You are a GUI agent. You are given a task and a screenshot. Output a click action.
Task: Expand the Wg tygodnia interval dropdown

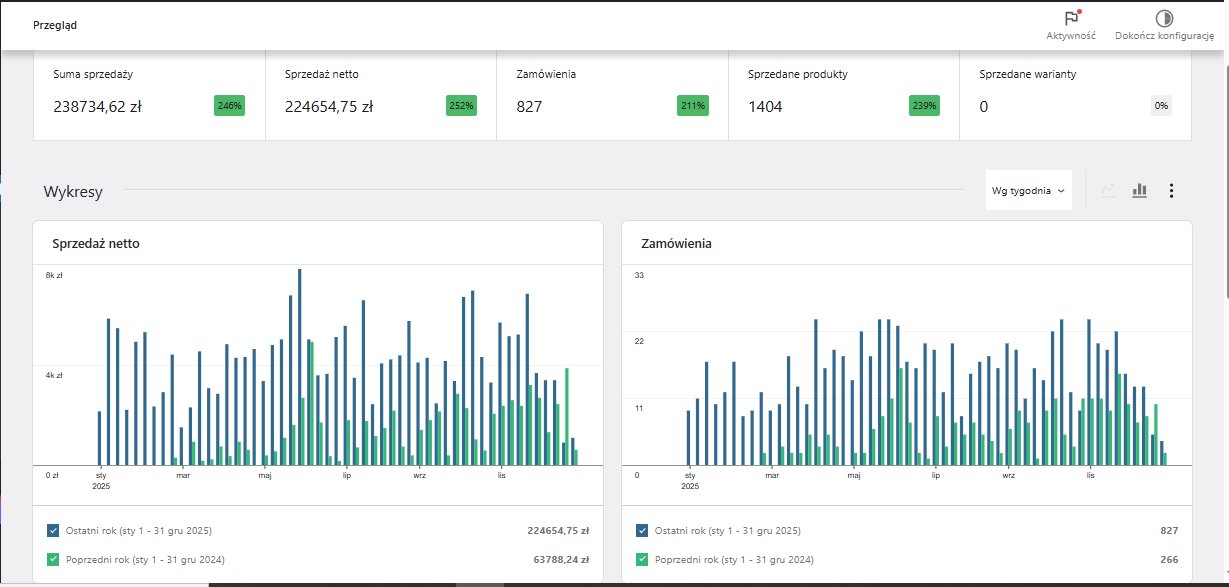(1028, 190)
